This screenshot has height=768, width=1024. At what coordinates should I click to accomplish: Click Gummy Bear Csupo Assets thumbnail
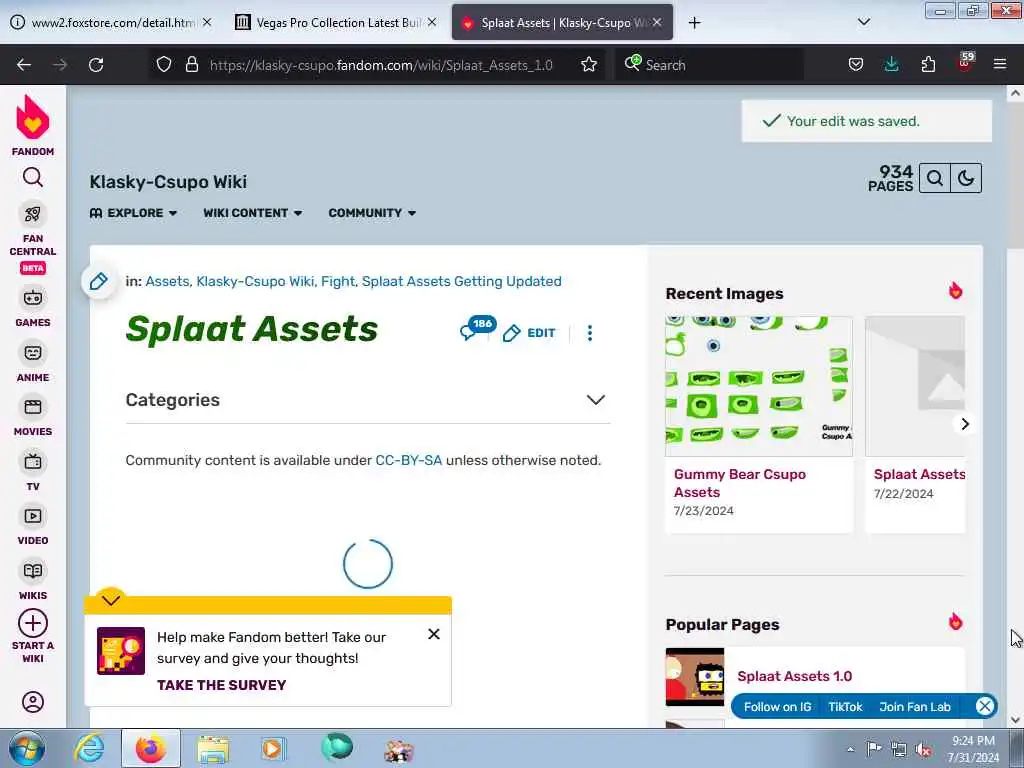(759, 387)
